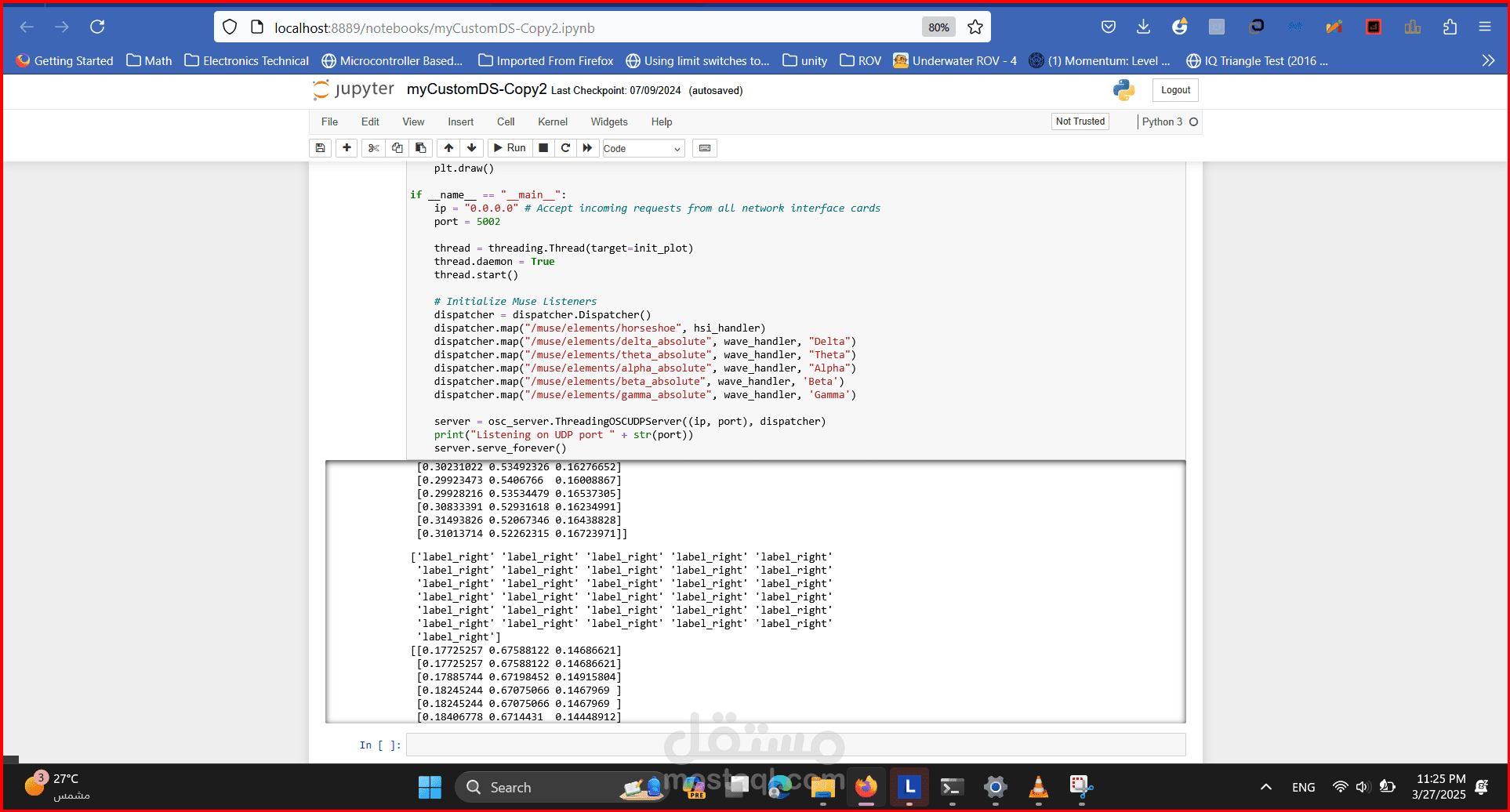Image resolution: width=1510 pixels, height=812 pixels.
Task: Show tracking protection shield info
Action: (x=230, y=27)
